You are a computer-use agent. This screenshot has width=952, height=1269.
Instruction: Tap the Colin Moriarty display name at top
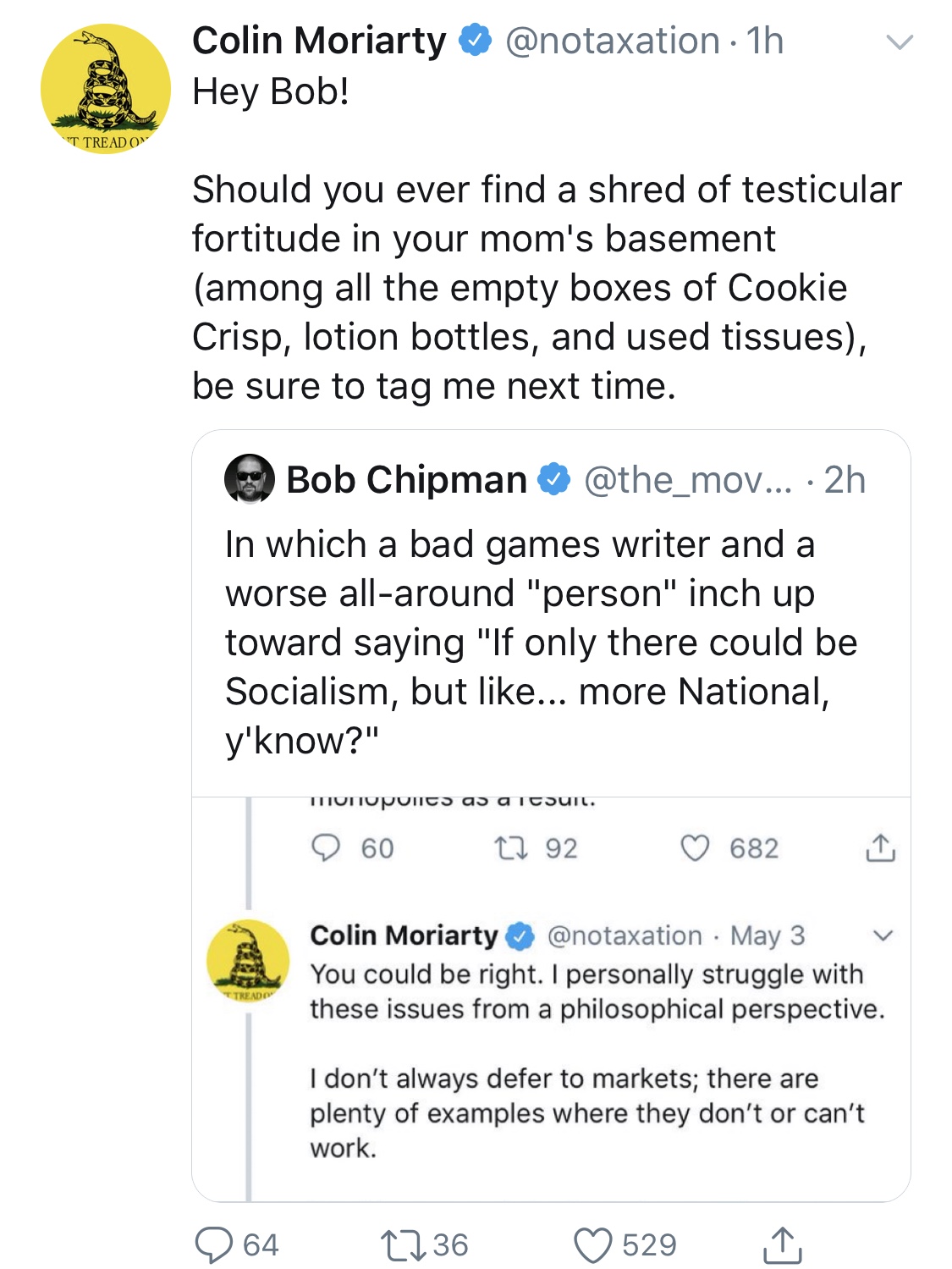[x=319, y=41]
